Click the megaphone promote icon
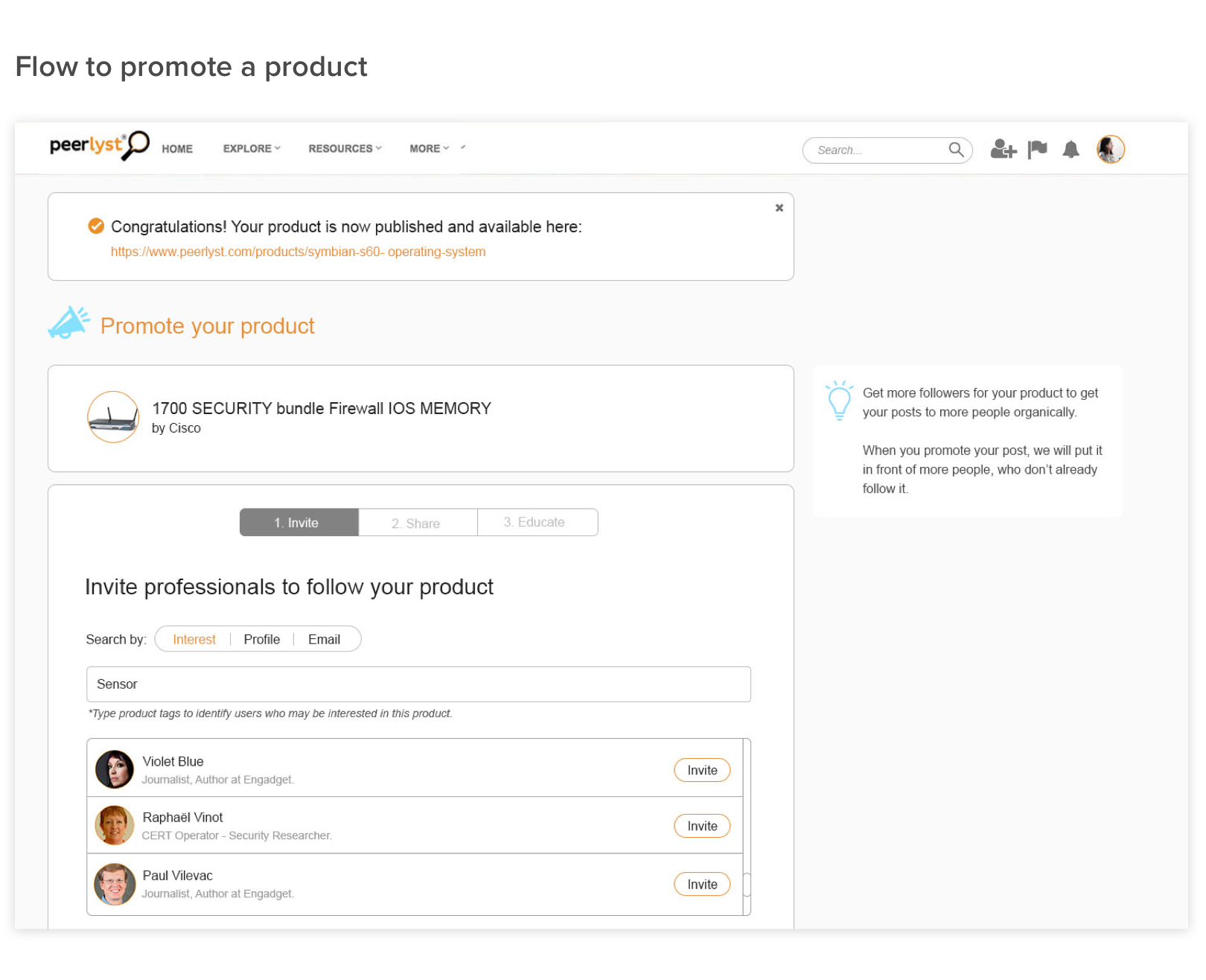The width and height of the screenshot is (1206, 980). click(x=68, y=323)
